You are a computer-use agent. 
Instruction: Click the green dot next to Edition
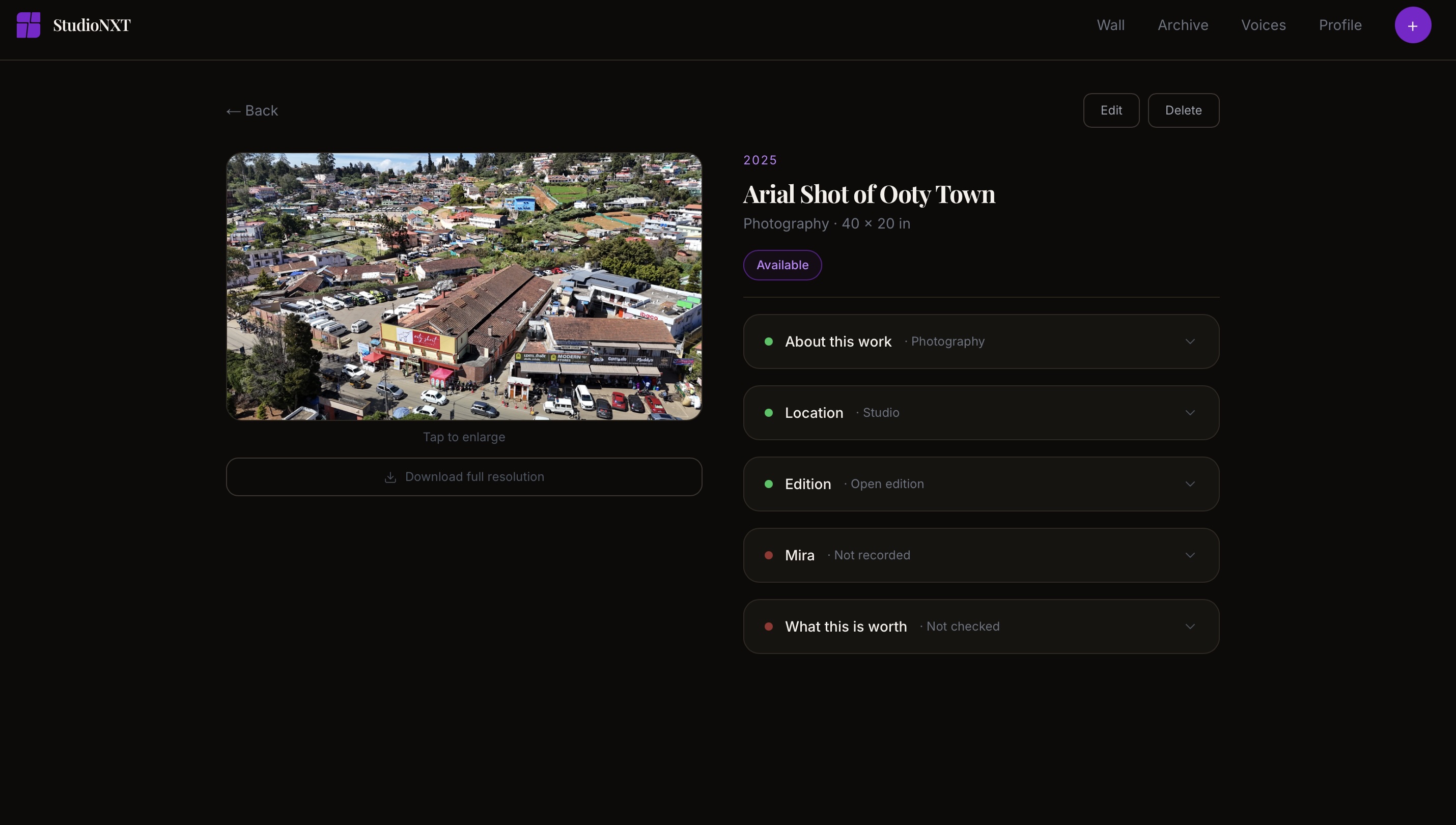pyautogui.click(x=769, y=484)
